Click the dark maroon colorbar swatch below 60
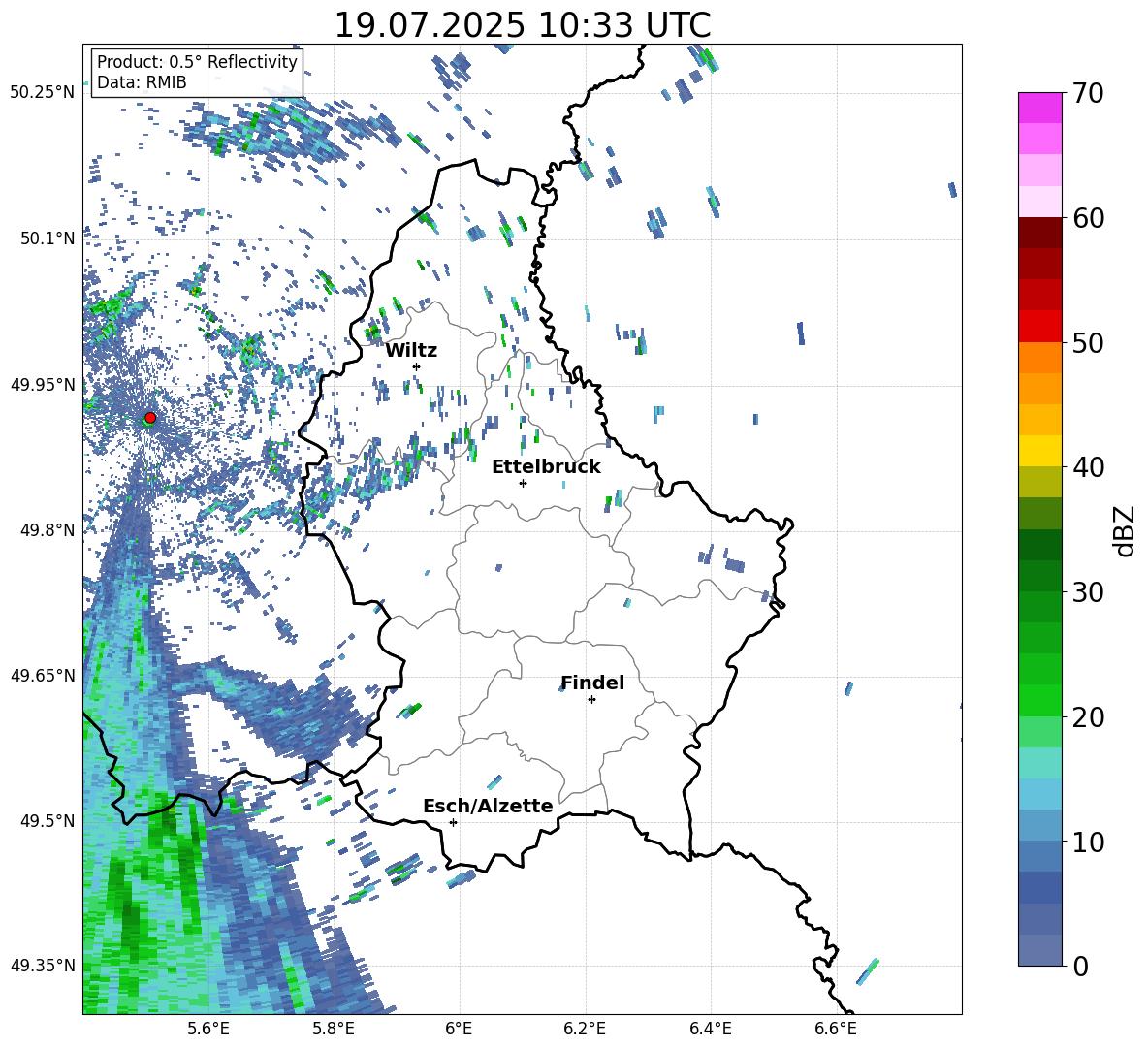Screen dimensions: 1148x1048 (1039, 233)
